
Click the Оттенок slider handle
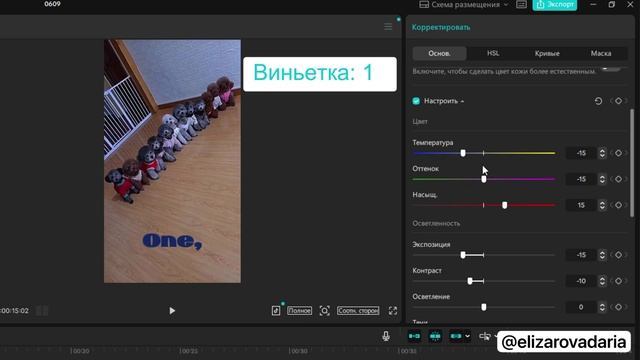point(484,179)
